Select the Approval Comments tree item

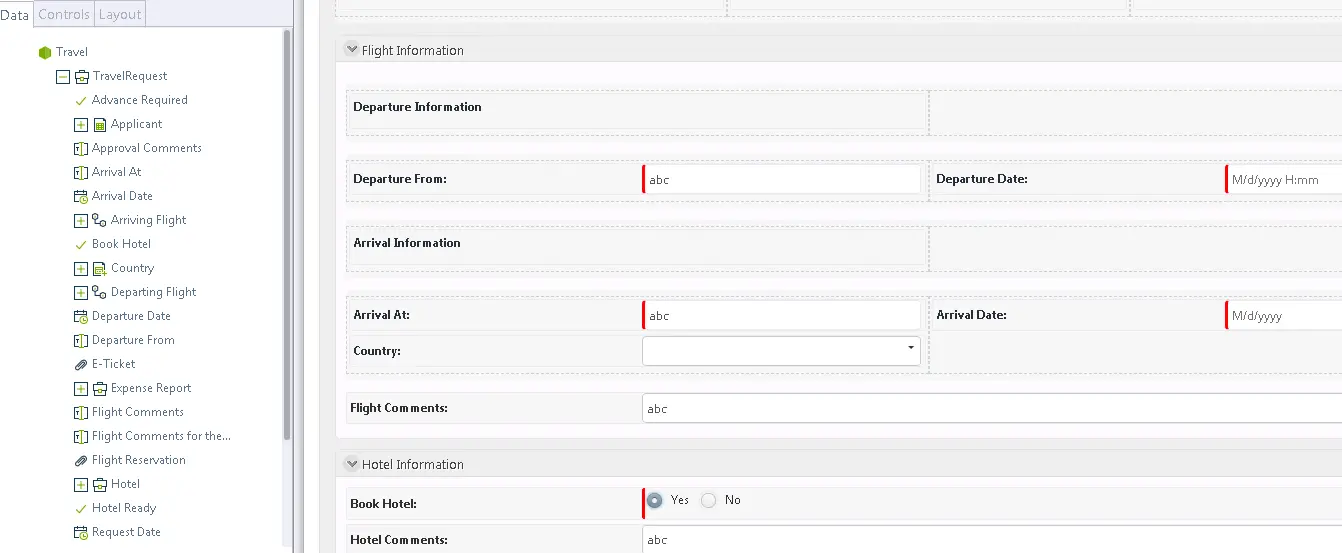point(147,148)
